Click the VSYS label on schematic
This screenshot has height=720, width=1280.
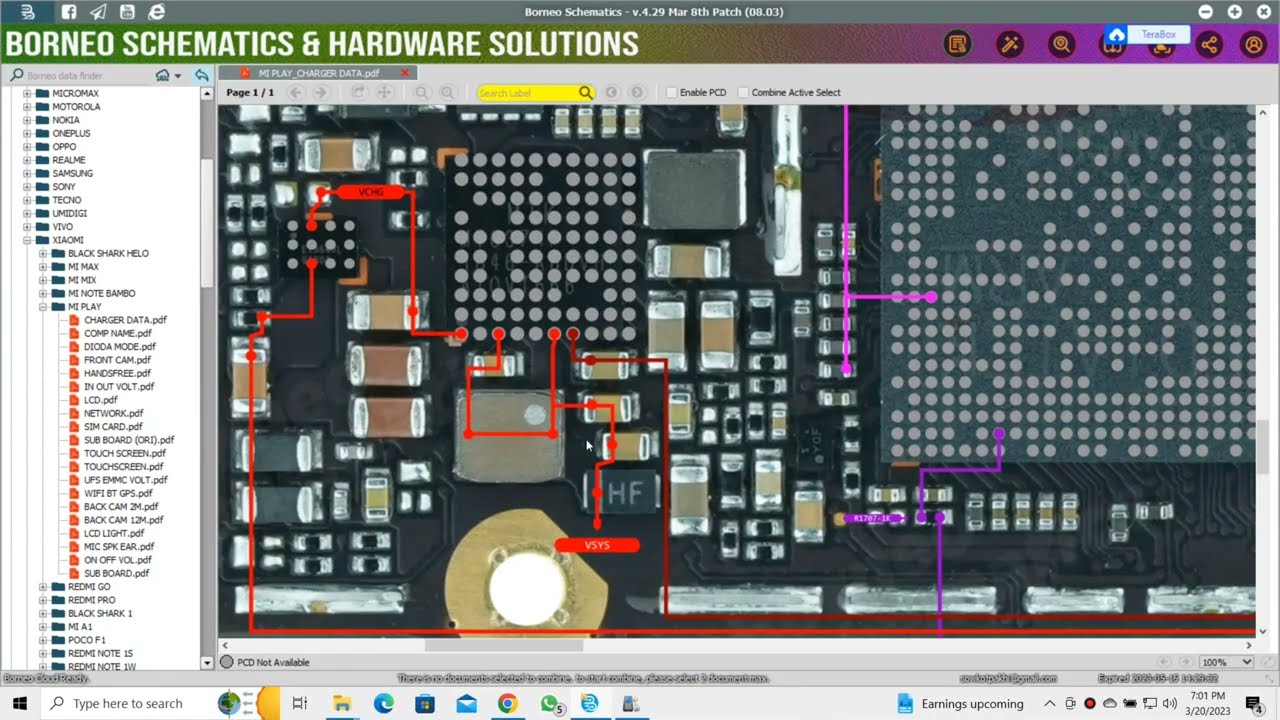597,545
